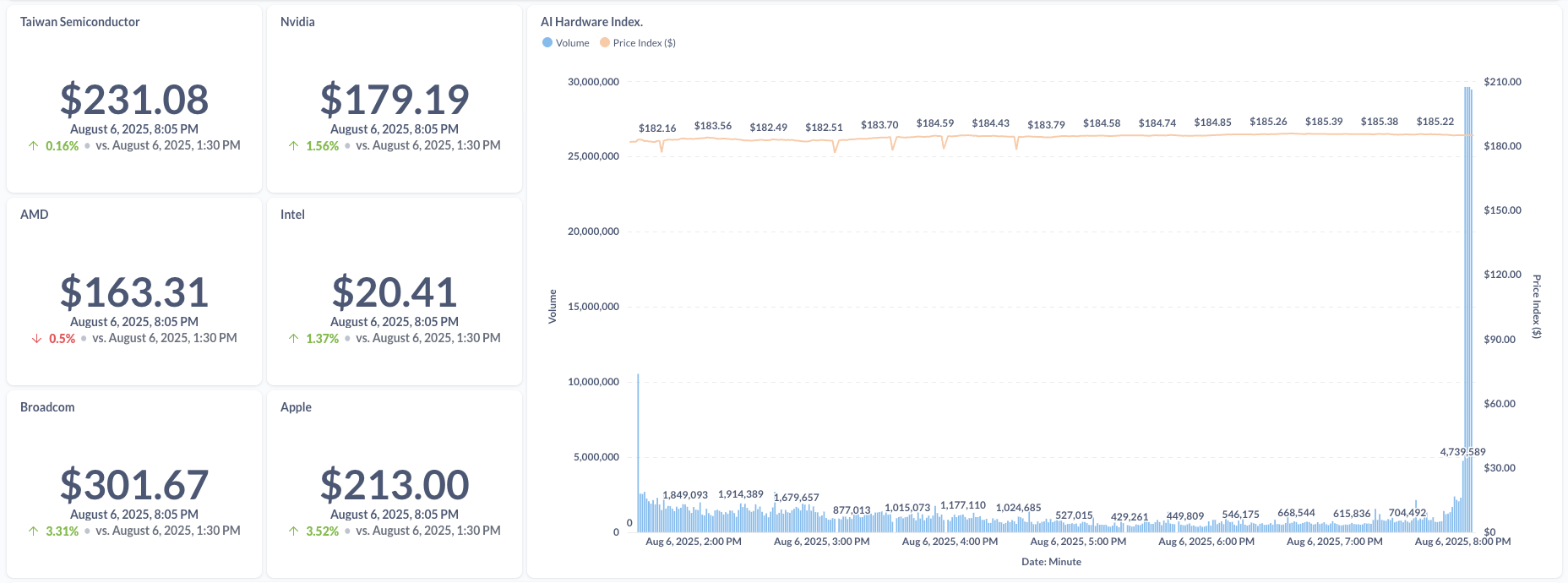
Task: Click the tall volume spike bar near 8:00 PM
Action: (1468, 309)
